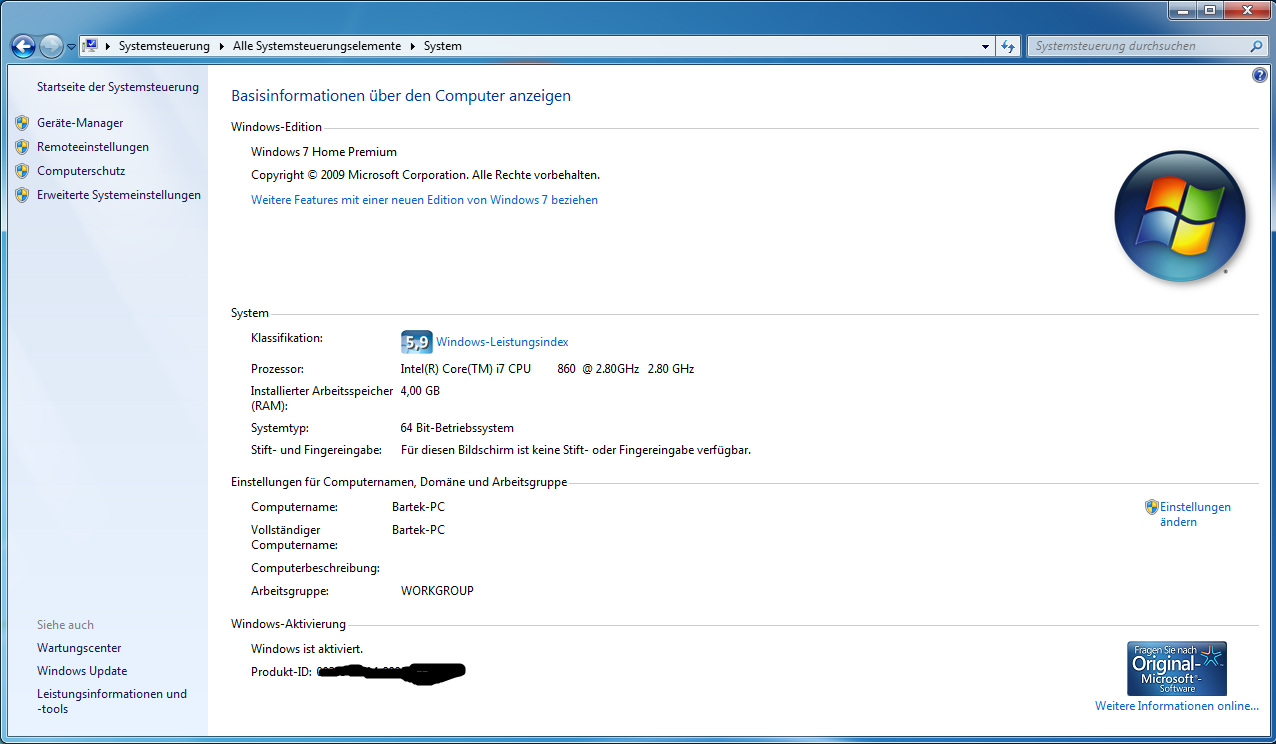Maximize the System window
1276x744 pixels.
tap(1209, 10)
